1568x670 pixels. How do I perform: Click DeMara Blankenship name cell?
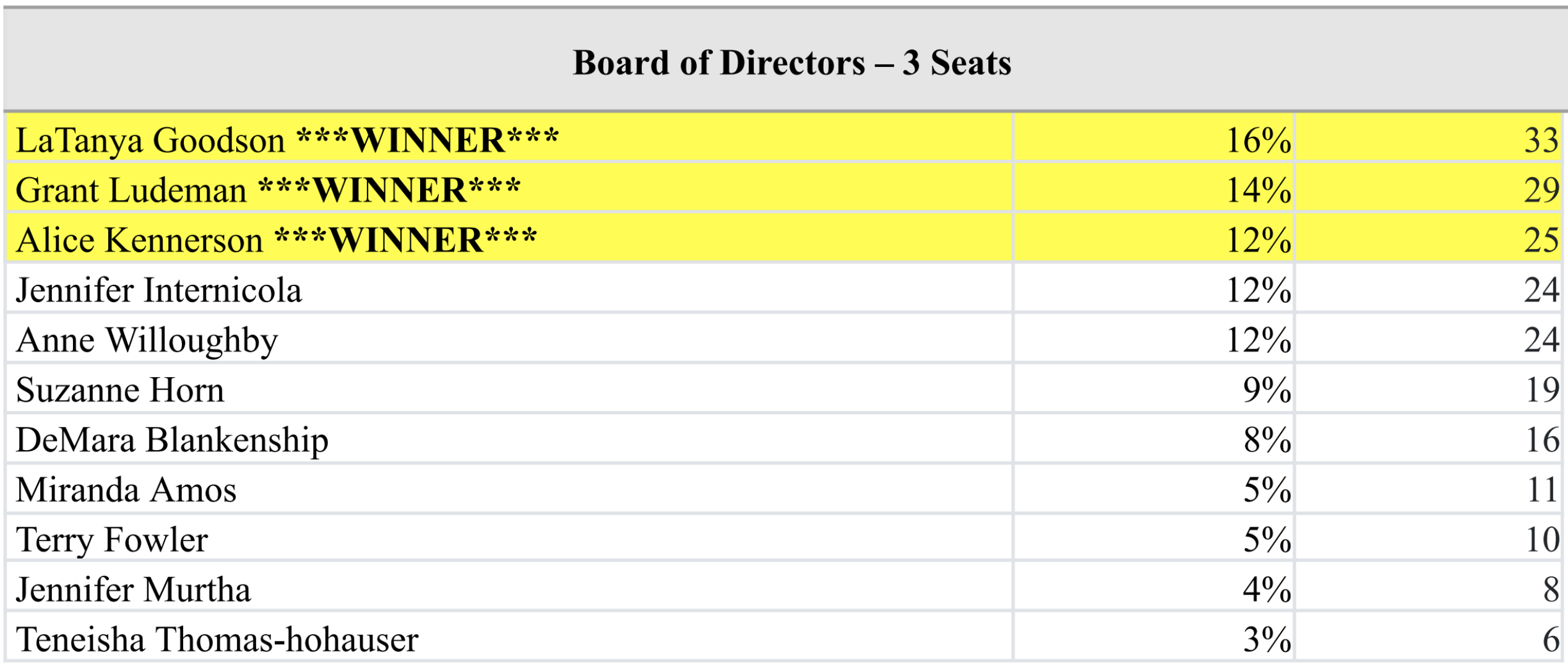pyautogui.click(x=509, y=439)
